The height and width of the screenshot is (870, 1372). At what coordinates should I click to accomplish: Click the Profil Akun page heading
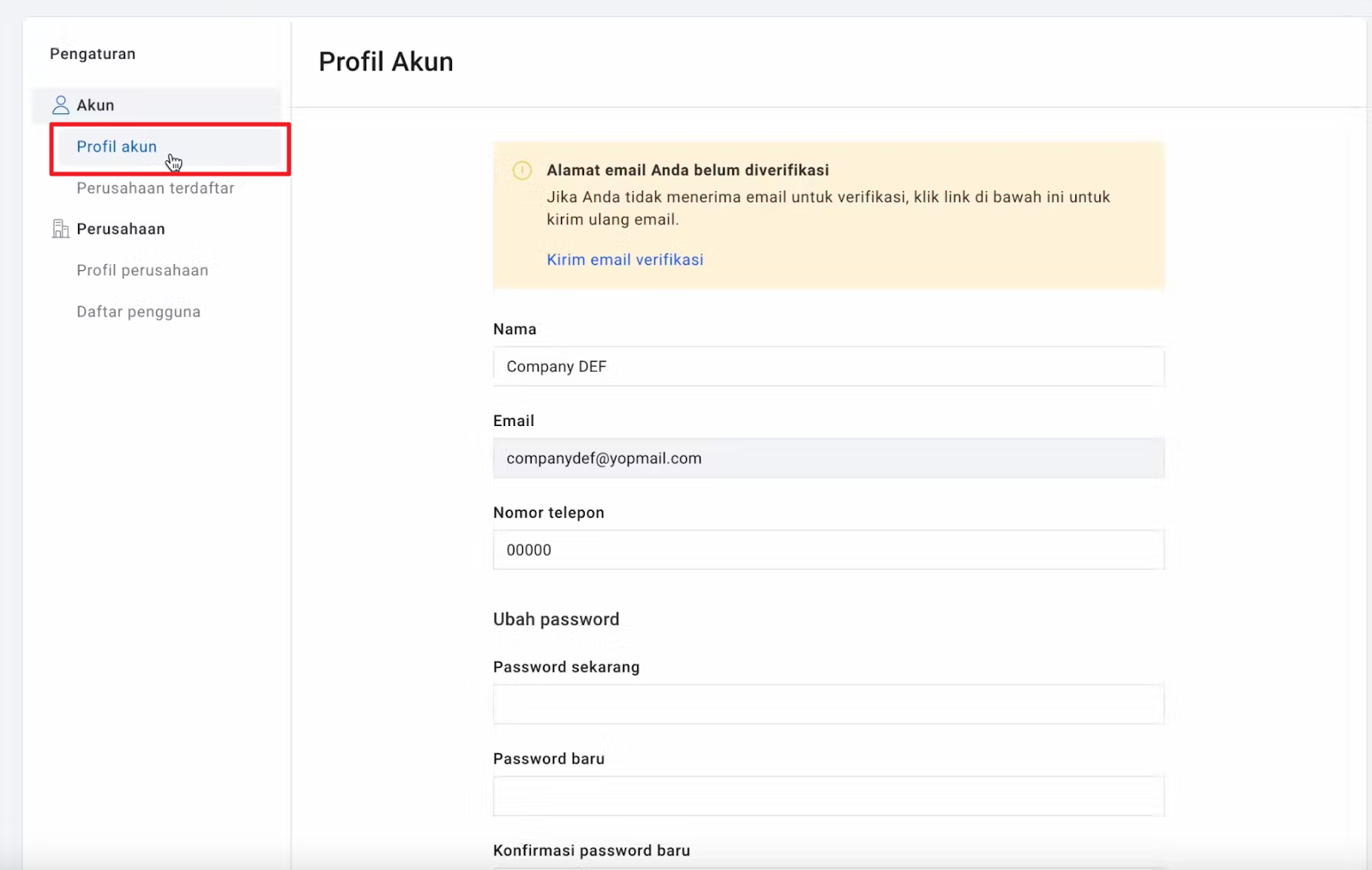pos(386,62)
